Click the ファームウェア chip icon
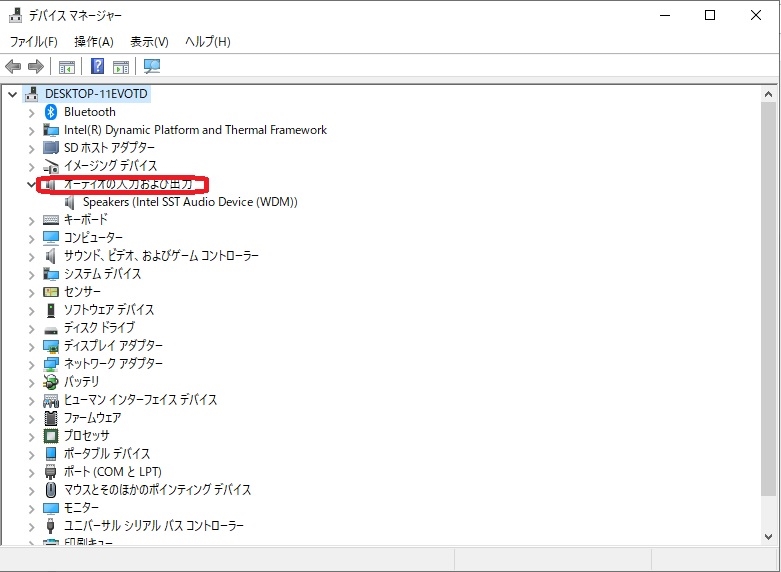 pos(51,418)
